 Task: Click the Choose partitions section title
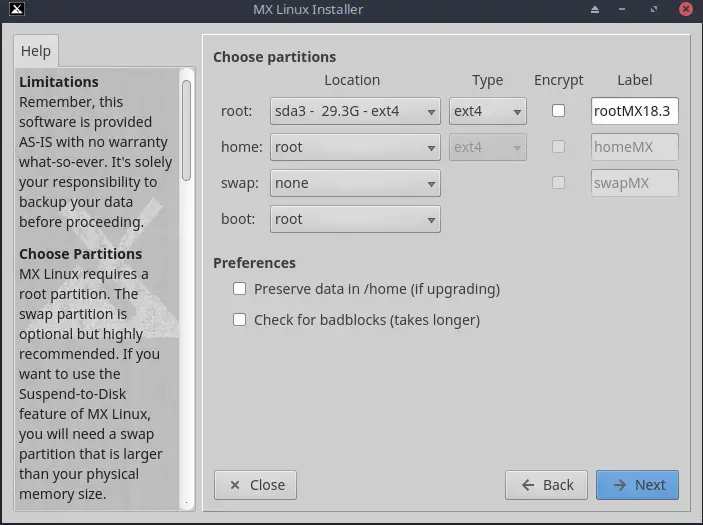[274, 57]
